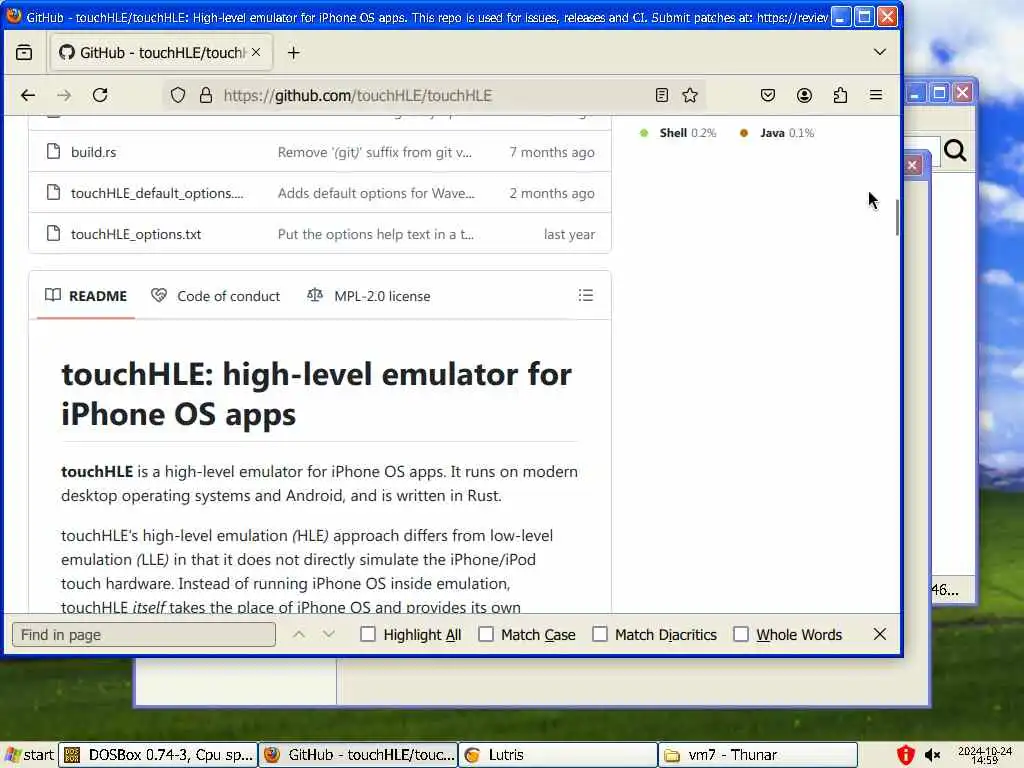
Task: Open a new tab with the plus button
Action: pos(293,52)
